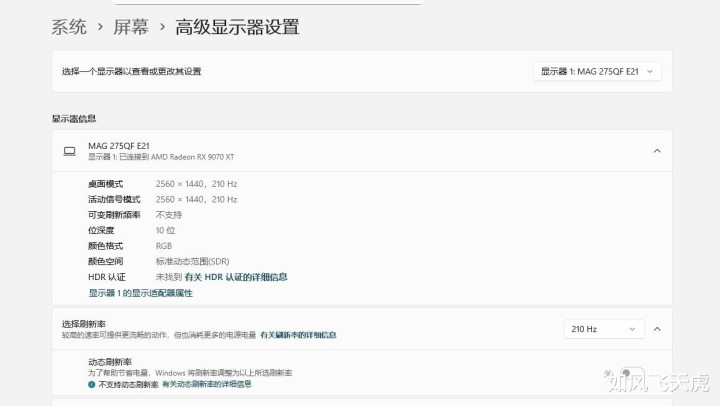
Task: Click monitor icon beside MAG 275QF E21
Action: 69,151
